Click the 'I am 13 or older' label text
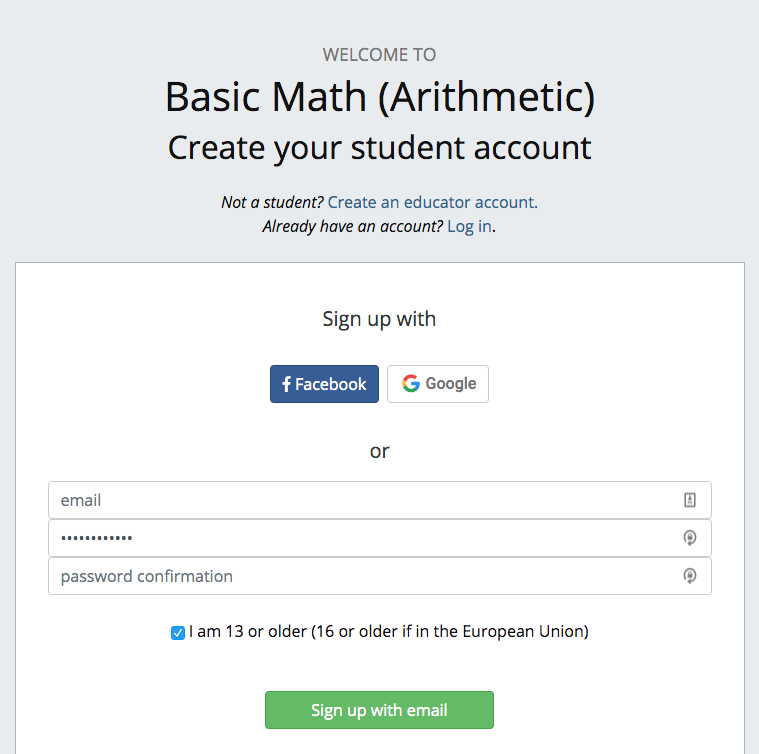759x754 pixels. point(389,632)
